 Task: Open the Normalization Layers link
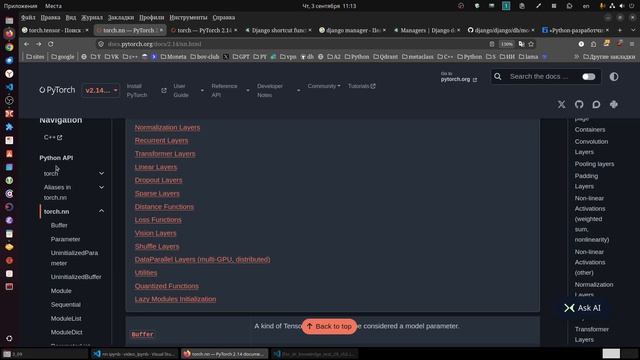click(x=167, y=127)
